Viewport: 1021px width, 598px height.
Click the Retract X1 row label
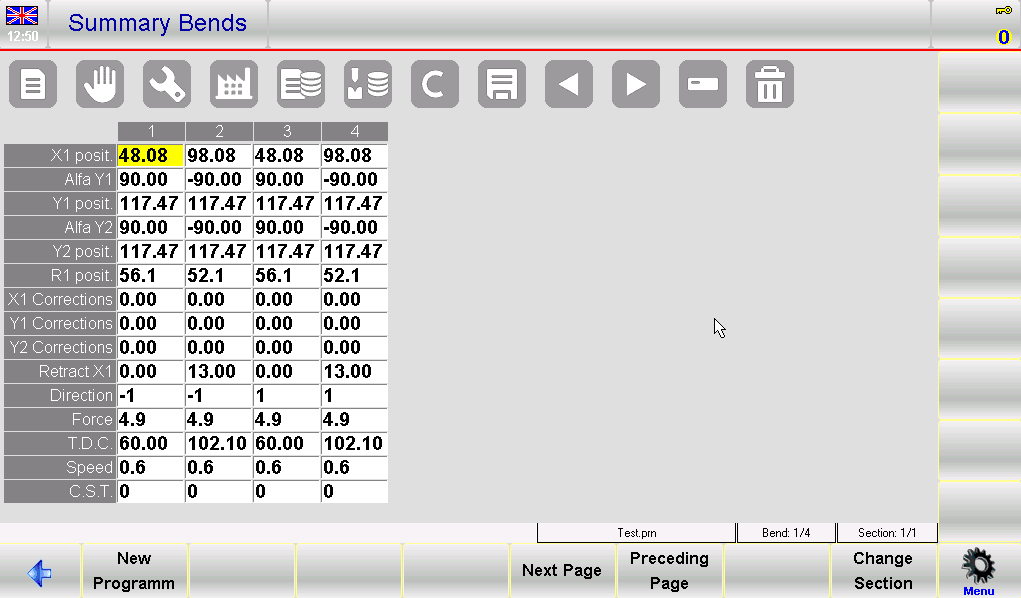[60, 372]
